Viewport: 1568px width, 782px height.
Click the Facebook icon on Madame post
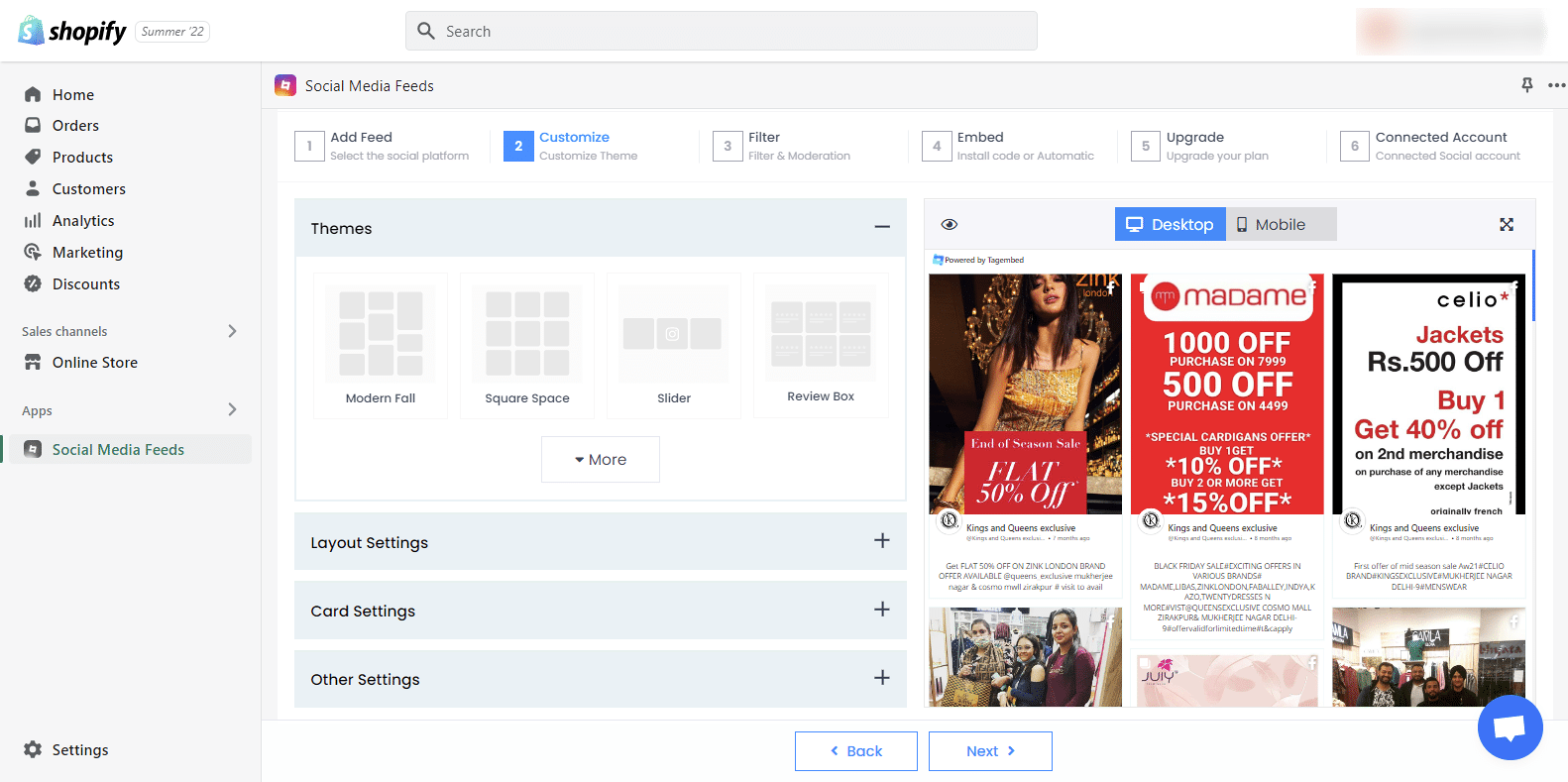pos(1313,286)
